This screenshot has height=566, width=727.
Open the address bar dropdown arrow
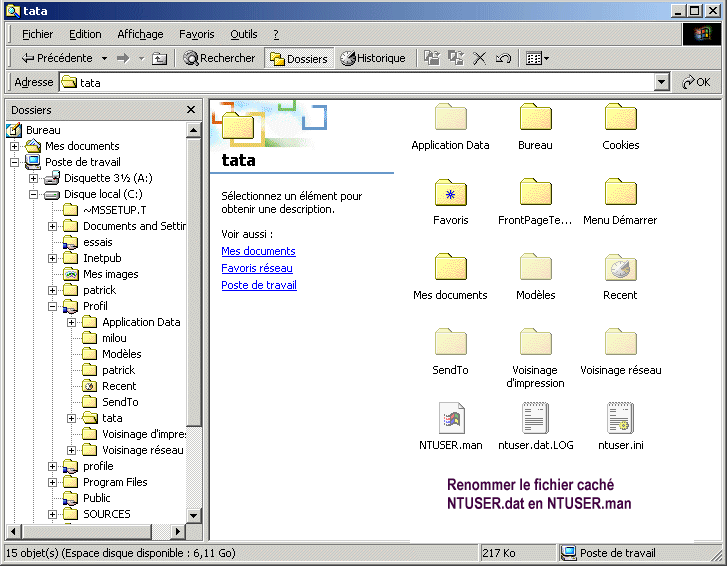click(x=662, y=83)
